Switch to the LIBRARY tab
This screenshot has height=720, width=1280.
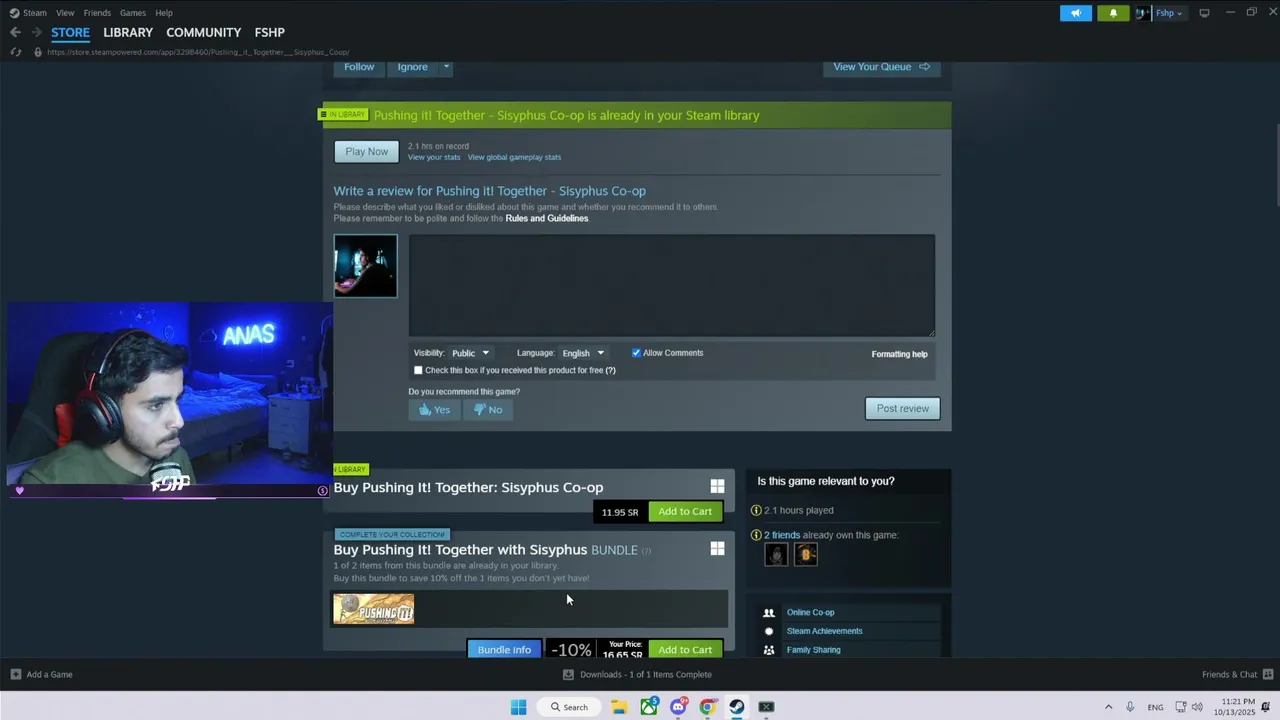pos(128,32)
